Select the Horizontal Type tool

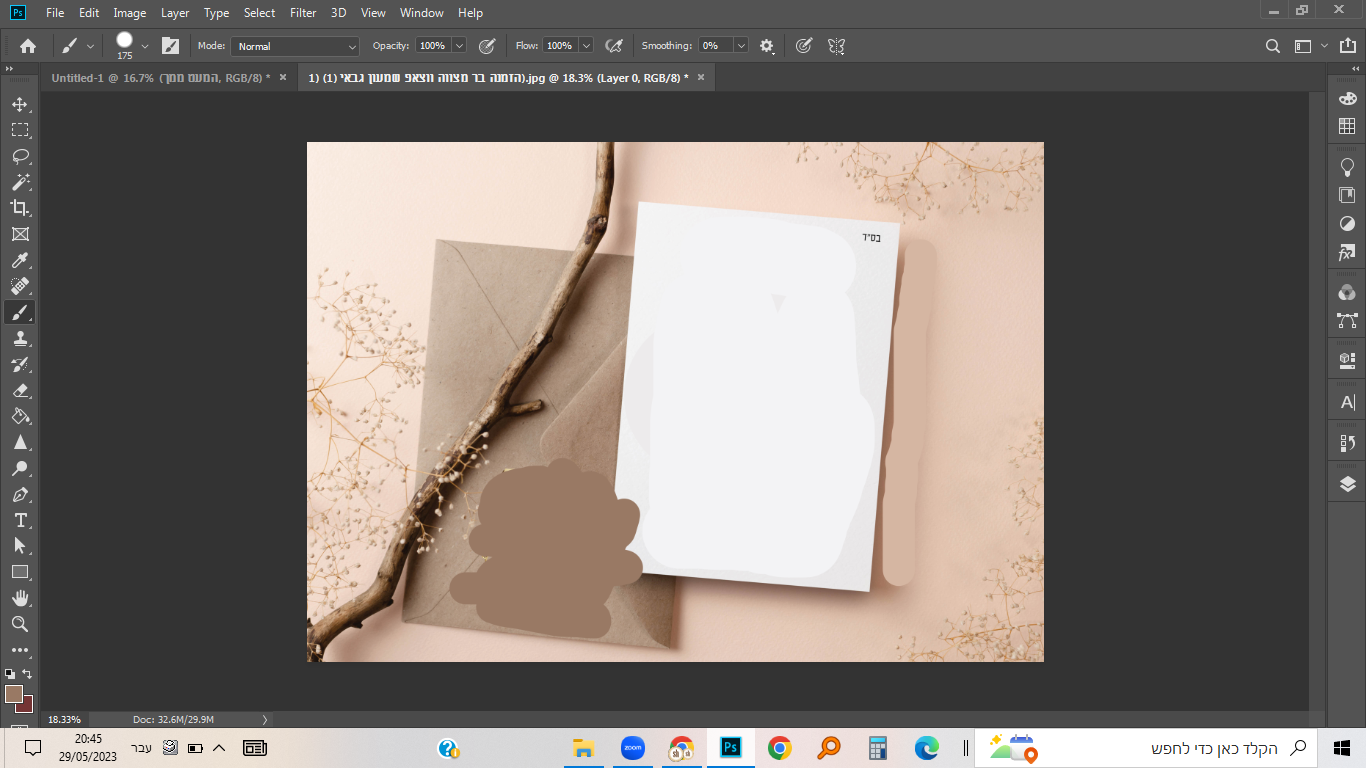(x=20, y=520)
